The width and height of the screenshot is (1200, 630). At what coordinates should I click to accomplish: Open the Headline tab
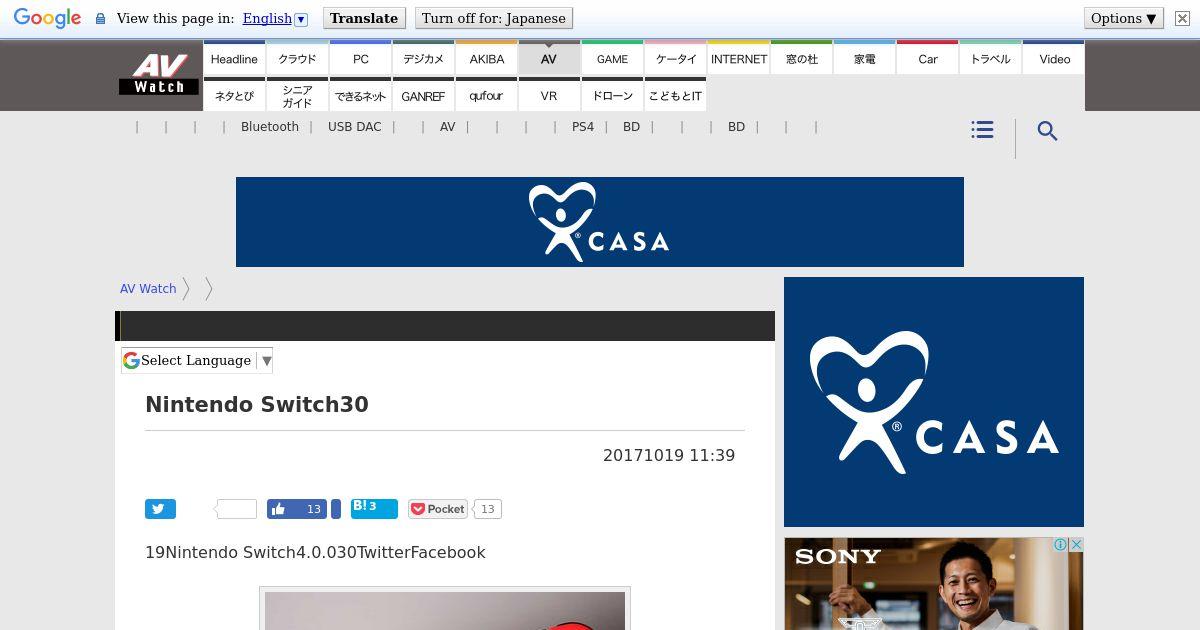point(234,58)
